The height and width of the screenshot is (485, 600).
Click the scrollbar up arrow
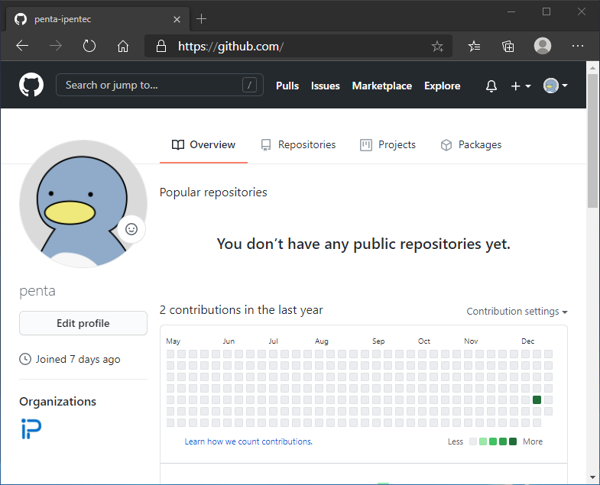pos(593,68)
